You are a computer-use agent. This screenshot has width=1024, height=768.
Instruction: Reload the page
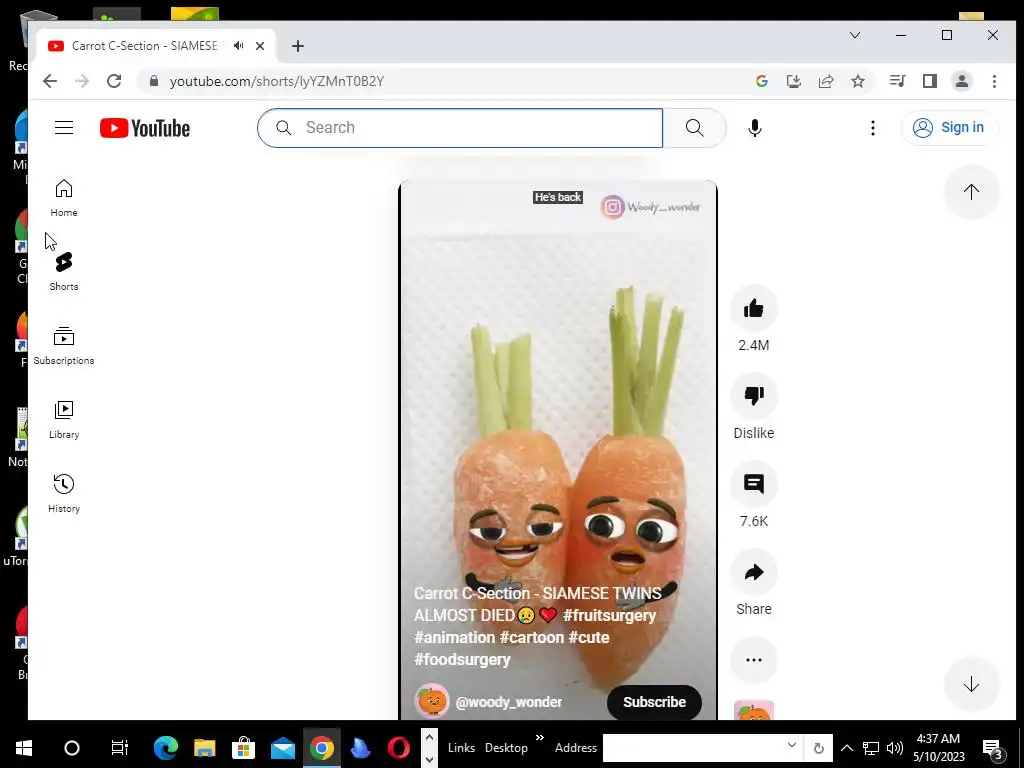click(114, 81)
